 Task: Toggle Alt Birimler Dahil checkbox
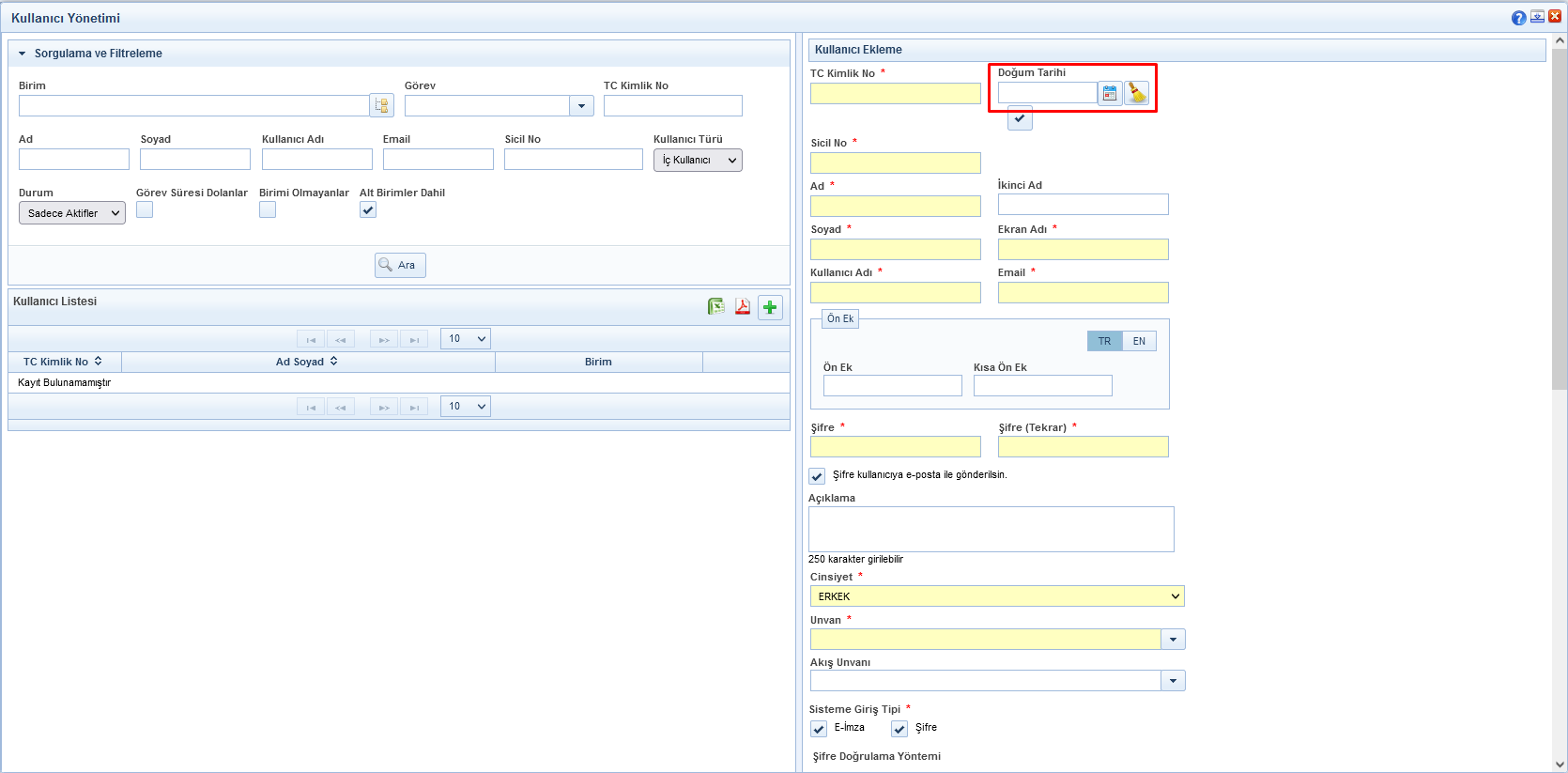368,209
